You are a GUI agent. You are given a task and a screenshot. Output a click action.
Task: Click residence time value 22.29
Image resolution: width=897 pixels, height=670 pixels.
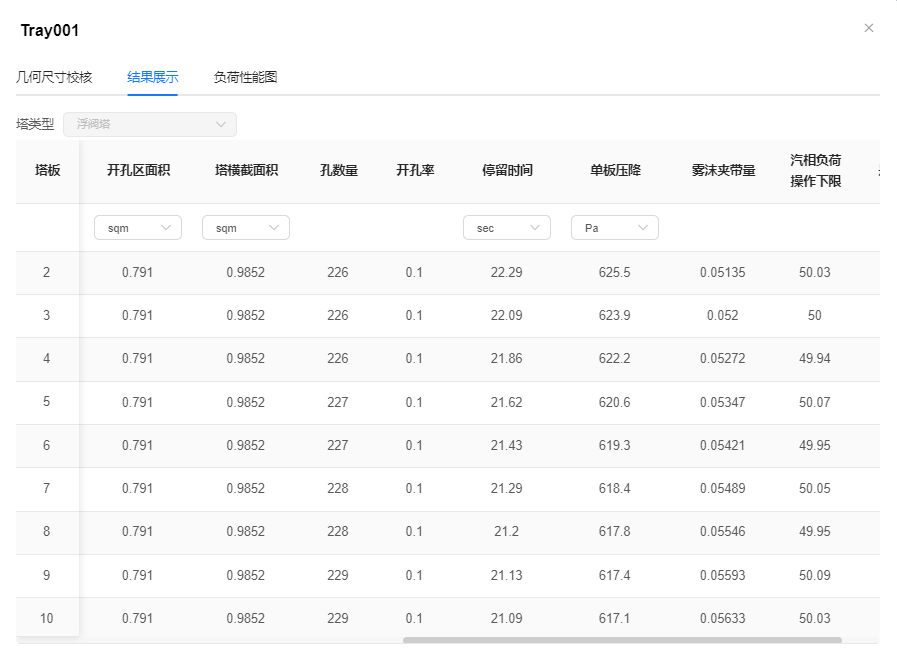(506, 272)
